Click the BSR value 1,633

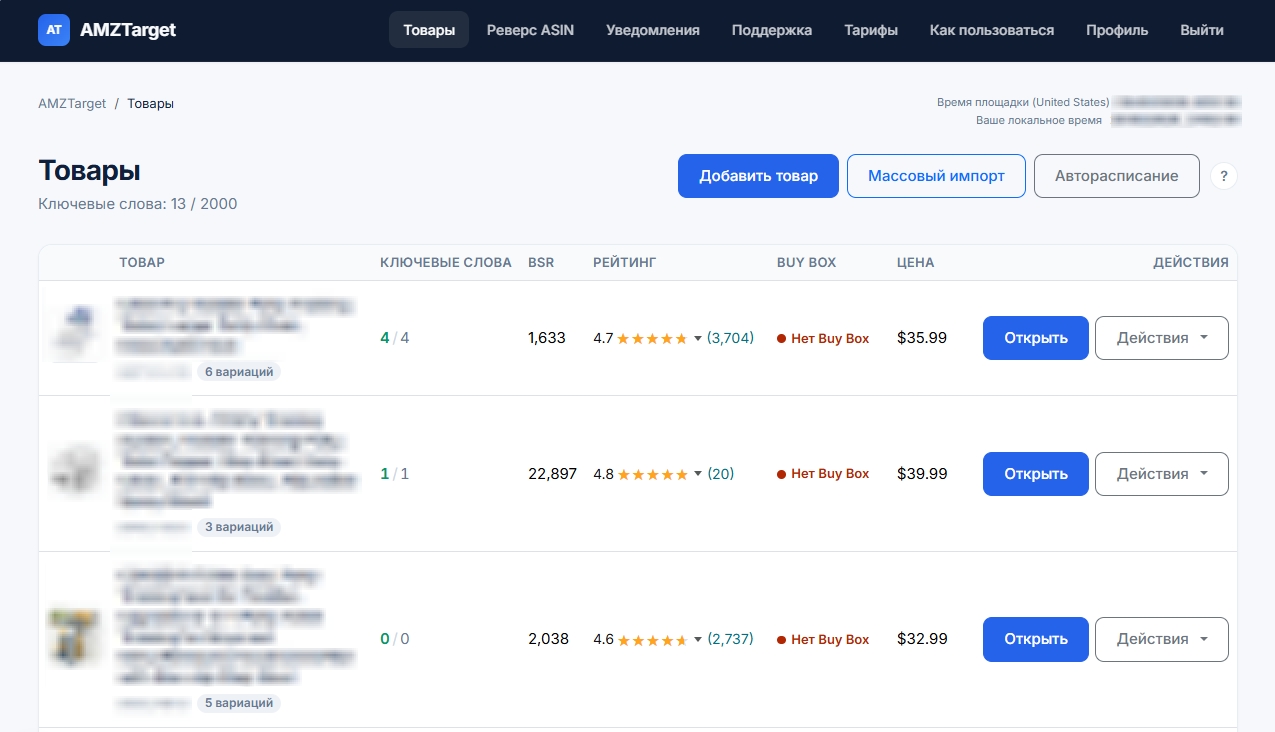tap(547, 338)
